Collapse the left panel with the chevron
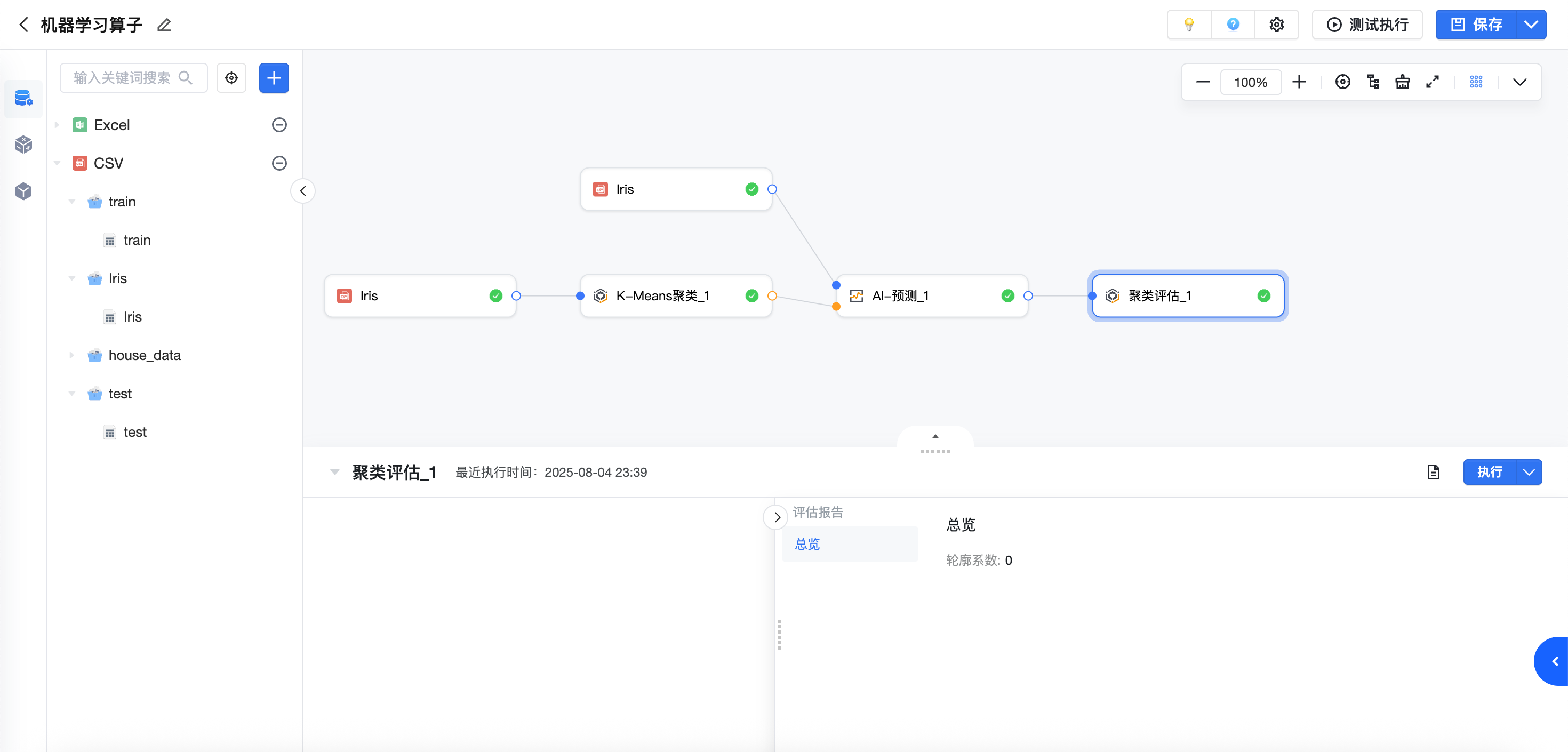Screen dimensions: 1568x752 tap(302, 191)
